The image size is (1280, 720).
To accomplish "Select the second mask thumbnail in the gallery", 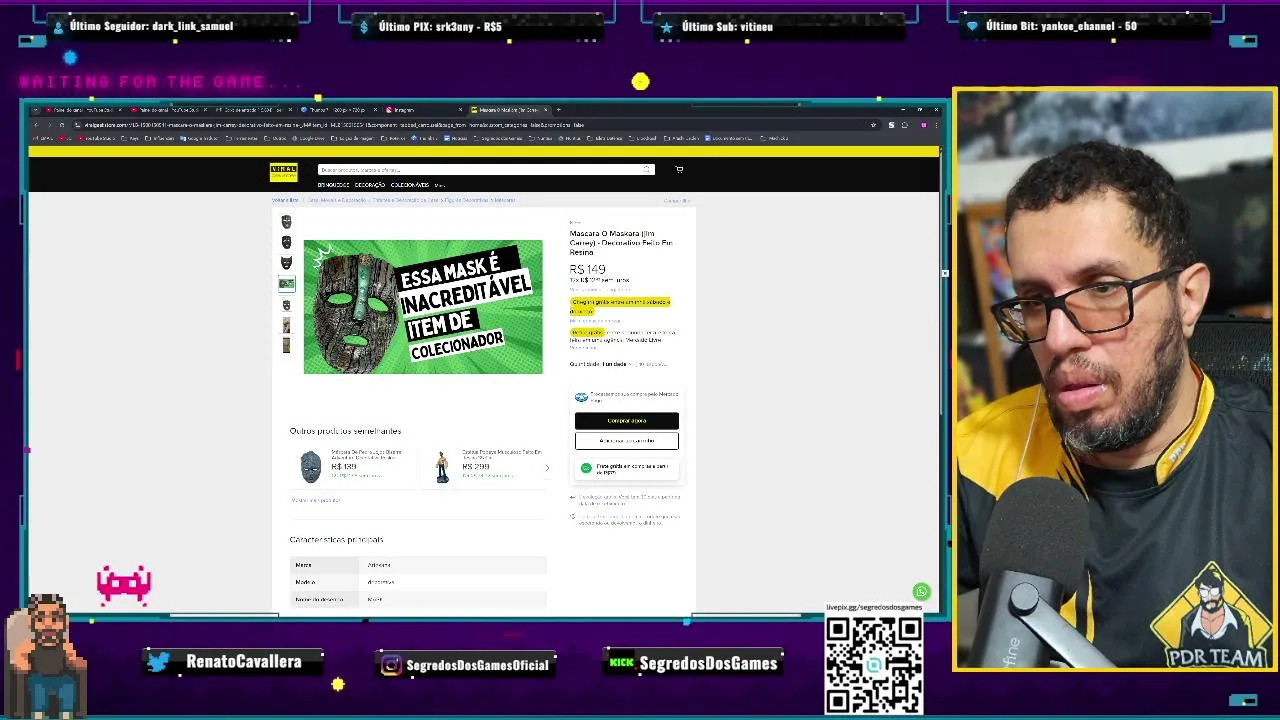I will tap(286, 242).
